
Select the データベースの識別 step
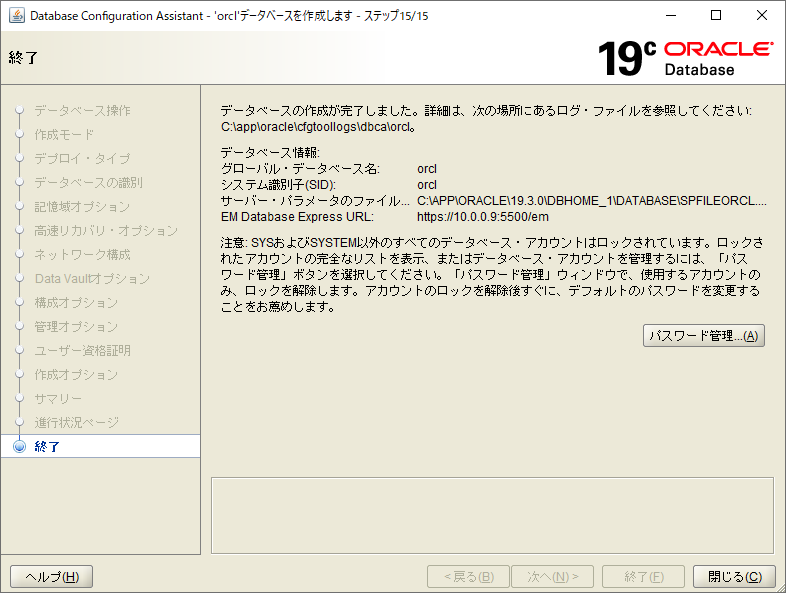point(88,182)
